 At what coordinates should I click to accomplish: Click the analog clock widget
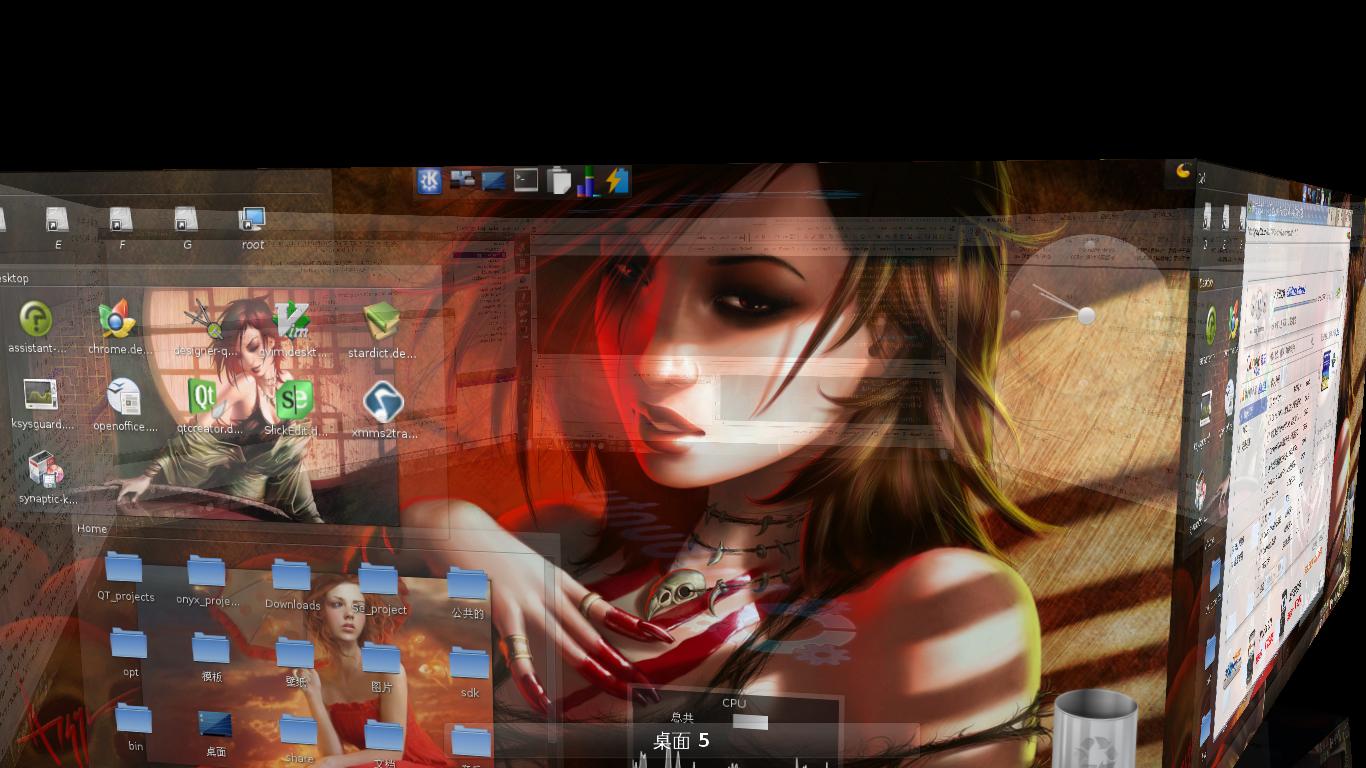[x=1085, y=316]
